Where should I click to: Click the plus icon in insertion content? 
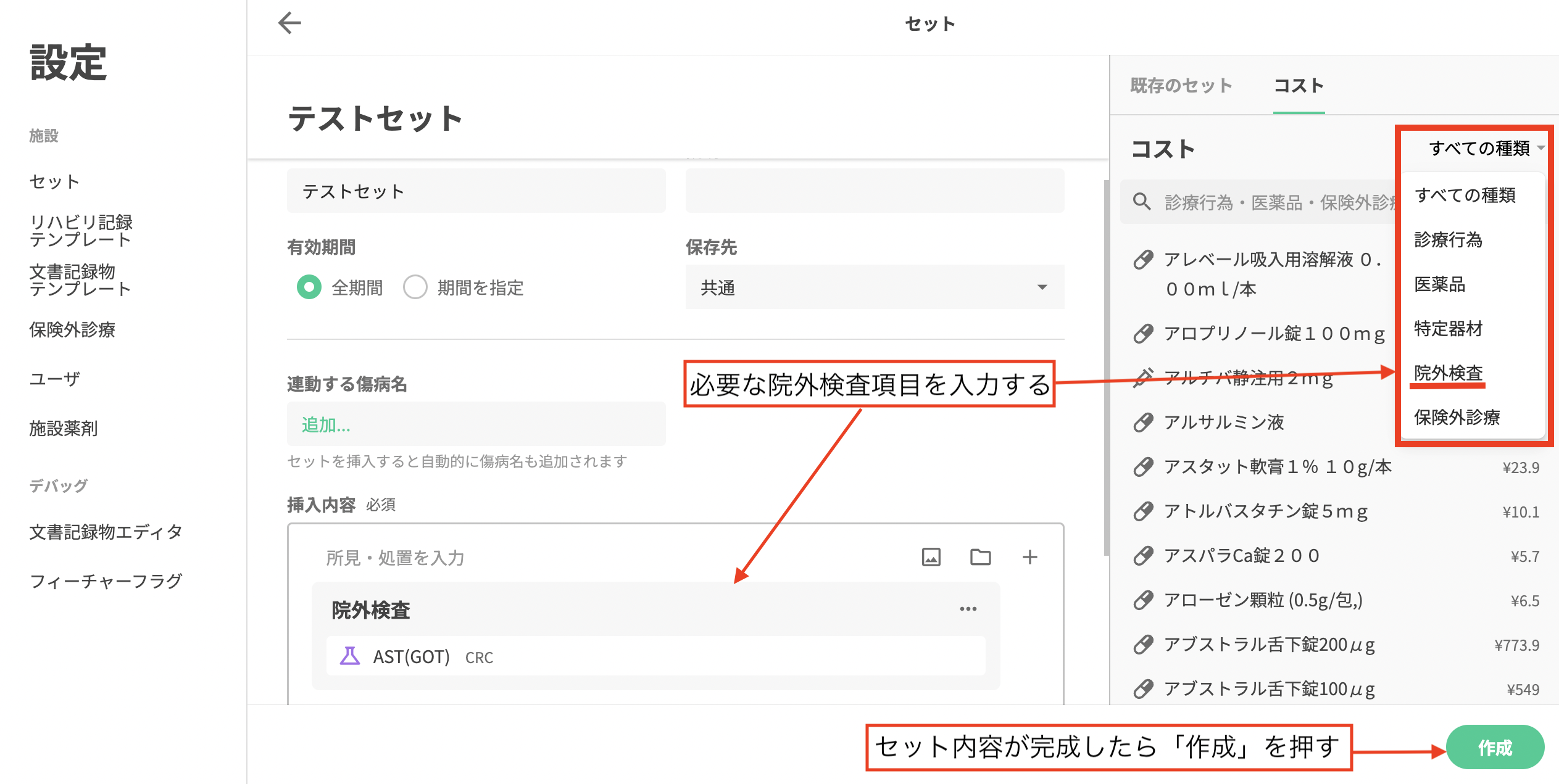(x=1029, y=557)
